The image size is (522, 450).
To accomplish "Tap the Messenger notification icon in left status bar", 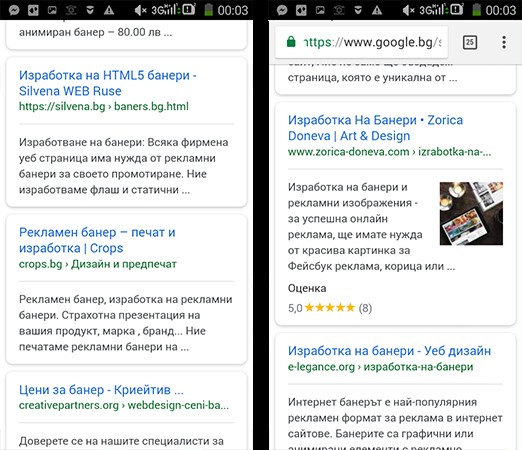I will pyautogui.click(x=14, y=10).
